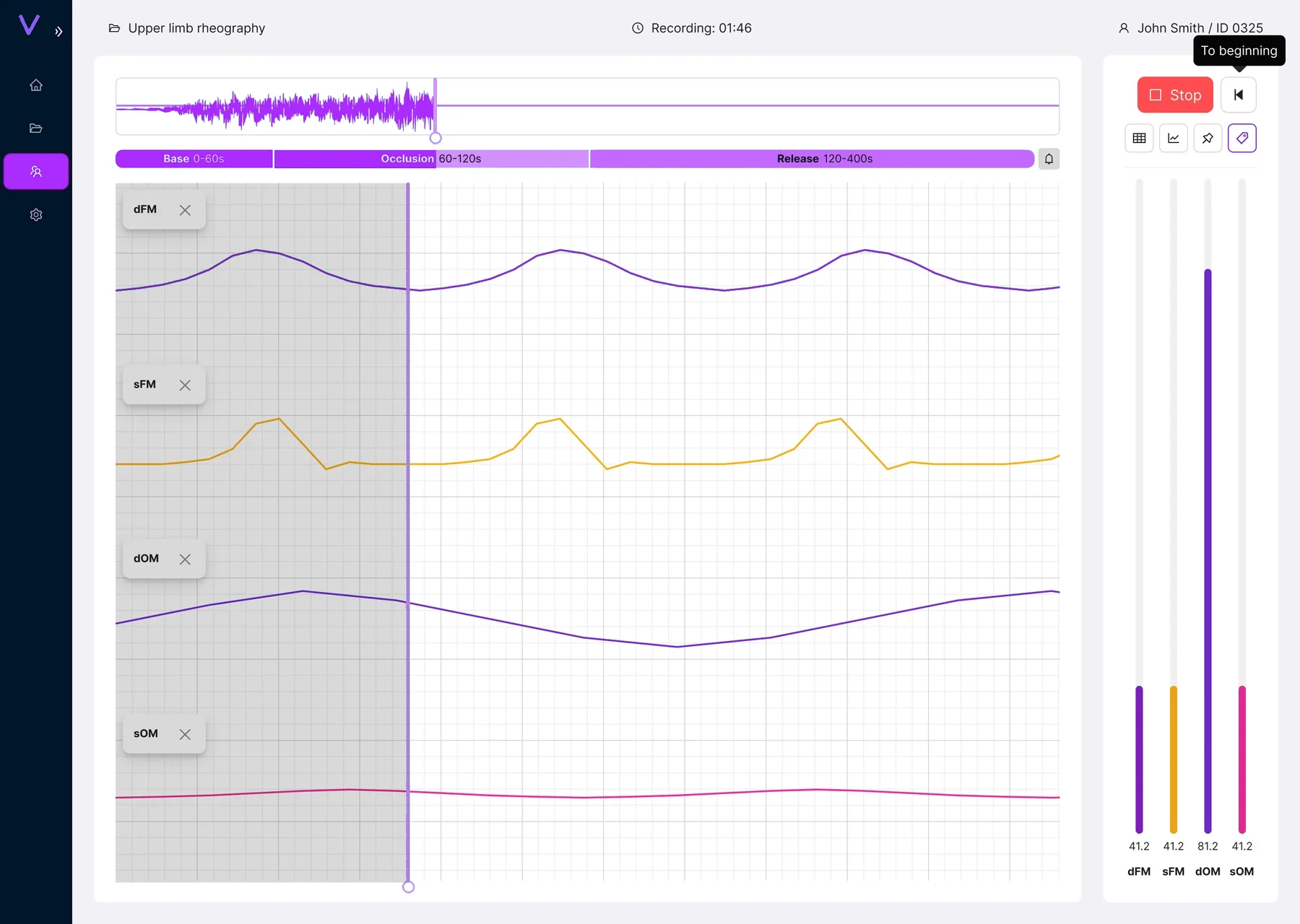Click the sOM pink level bar
1300x924 pixels.
pos(1242,759)
